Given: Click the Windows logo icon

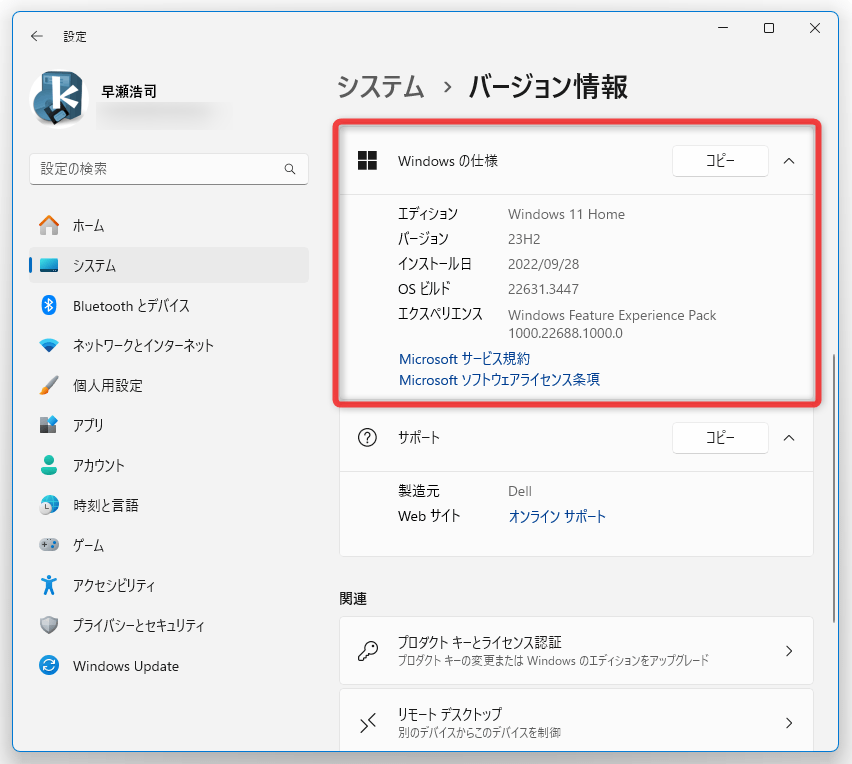Looking at the screenshot, I should coord(367,161).
